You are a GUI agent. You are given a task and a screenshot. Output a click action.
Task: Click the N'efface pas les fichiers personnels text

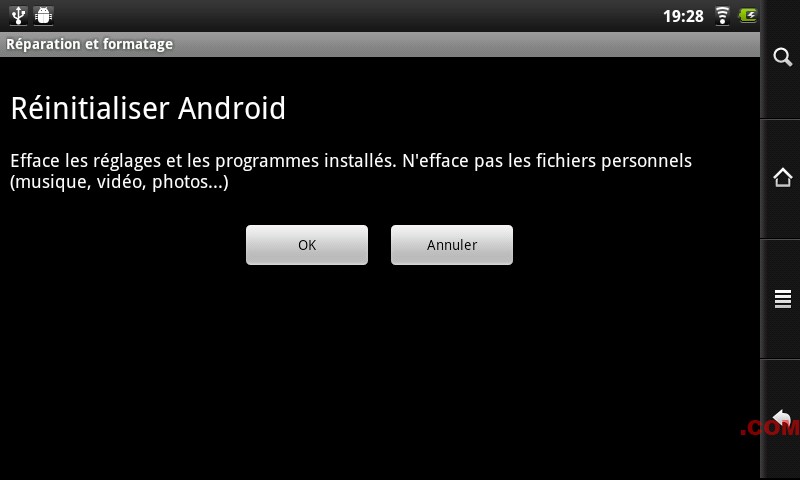(x=547, y=161)
